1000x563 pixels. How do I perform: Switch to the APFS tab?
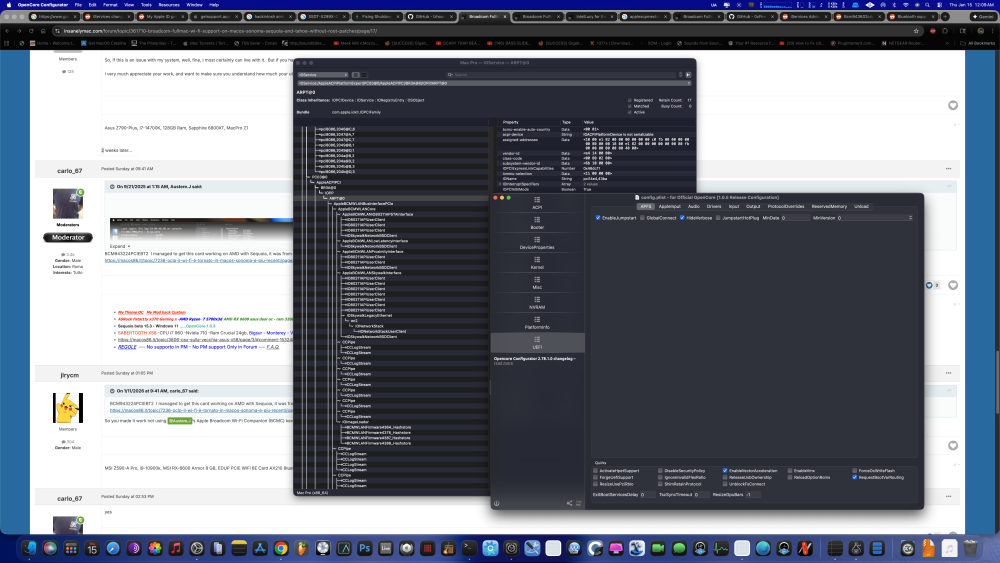(645, 207)
